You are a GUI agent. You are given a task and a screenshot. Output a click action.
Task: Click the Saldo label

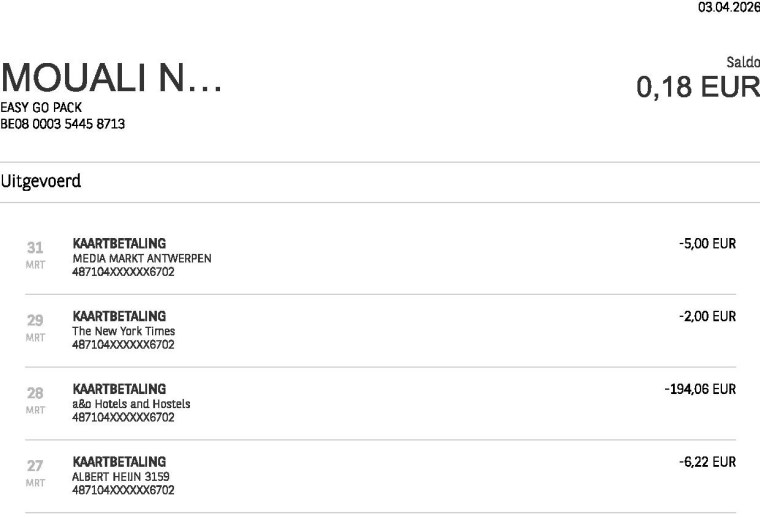[742, 62]
